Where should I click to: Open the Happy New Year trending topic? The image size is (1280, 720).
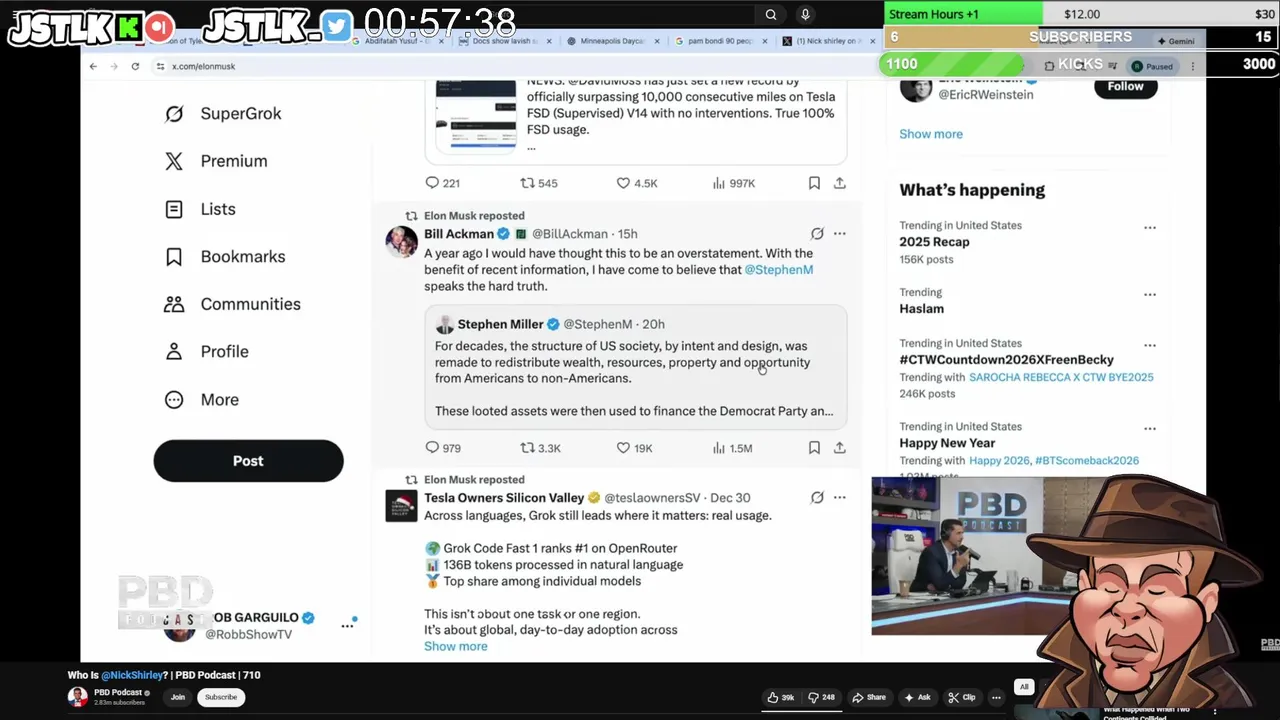[x=947, y=443]
